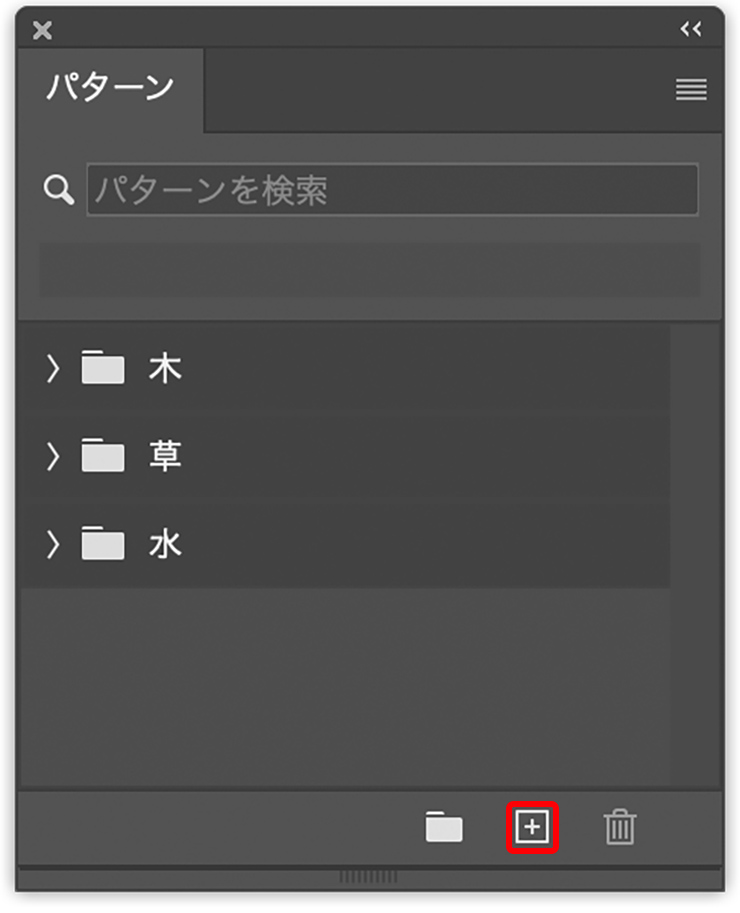Select the パターン panel tab

click(x=111, y=89)
